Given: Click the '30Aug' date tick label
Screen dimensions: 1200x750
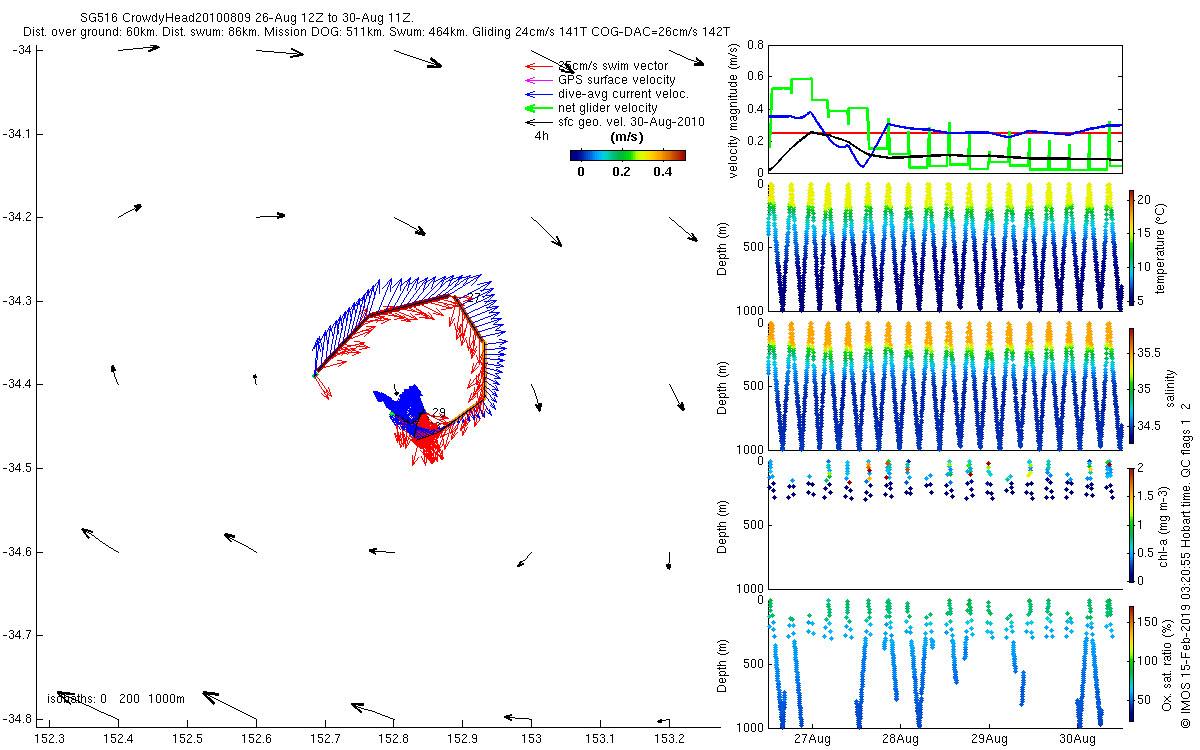Looking at the screenshot, I should [x=1077, y=738].
